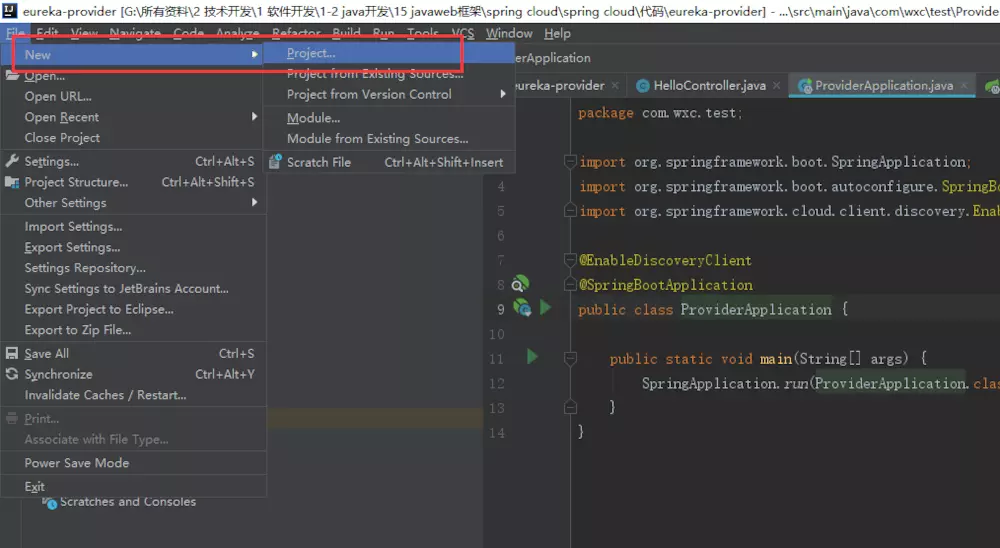The image size is (1000, 548).
Task: Toggle Power Save Mode
Action: coord(133,463)
